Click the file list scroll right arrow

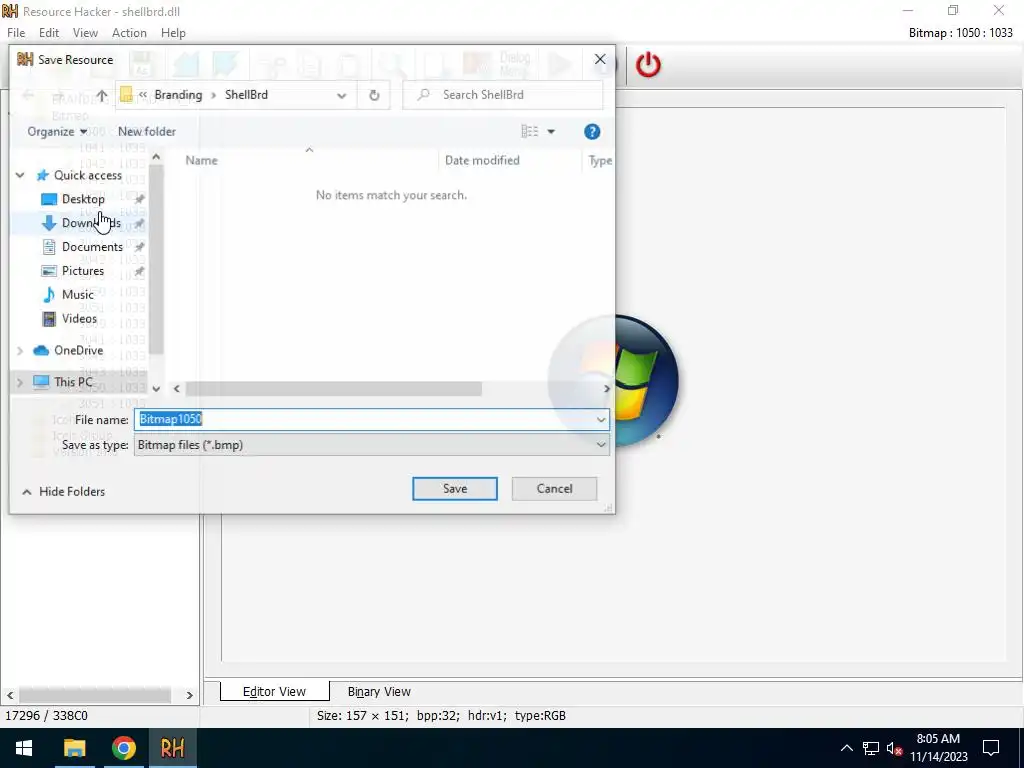pyautogui.click(x=606, y=389)
